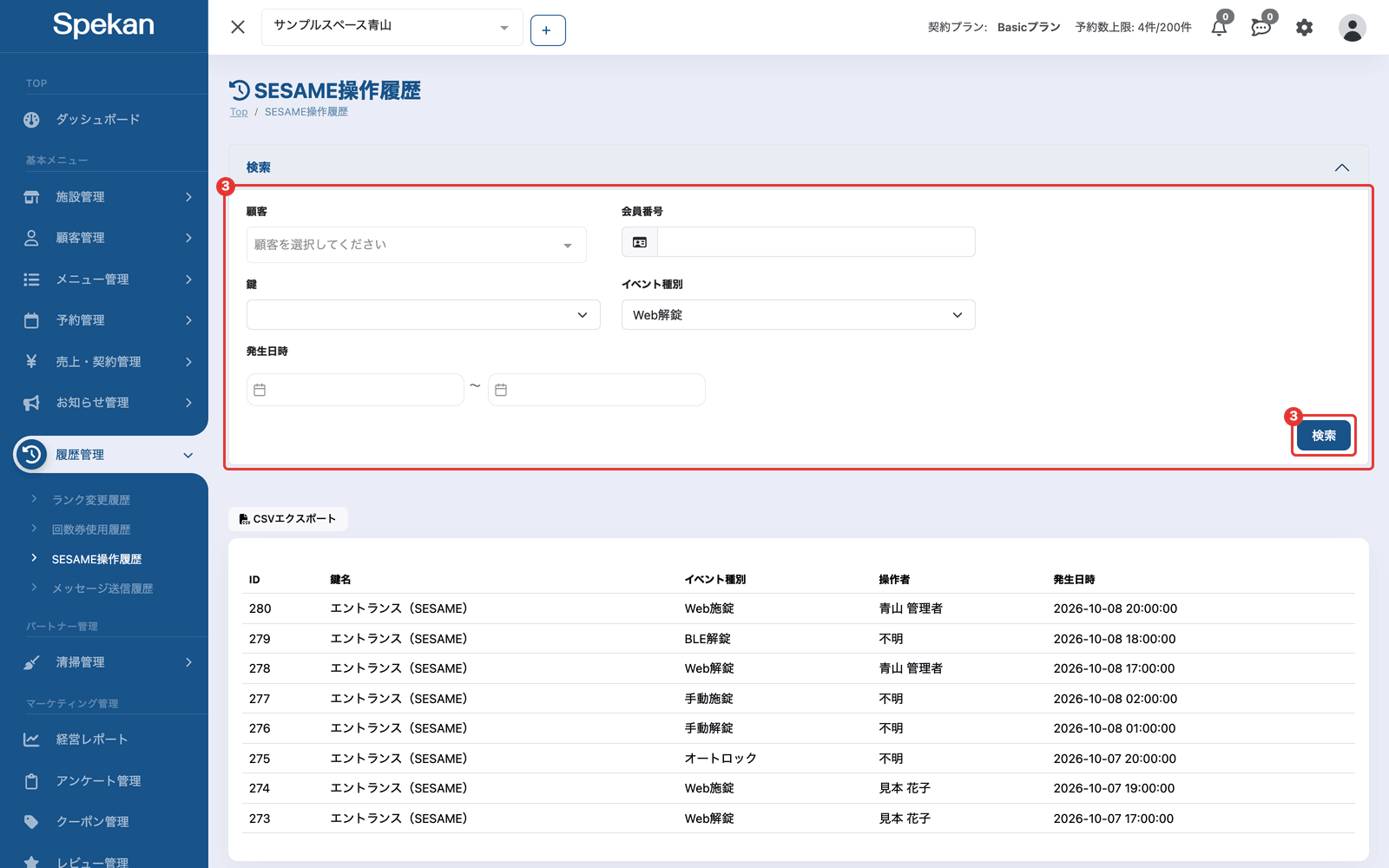Click the CSVエクスポート button
Image resolution: width=1389 pixels, height=868 pixels.
click(x=288, y=519)
